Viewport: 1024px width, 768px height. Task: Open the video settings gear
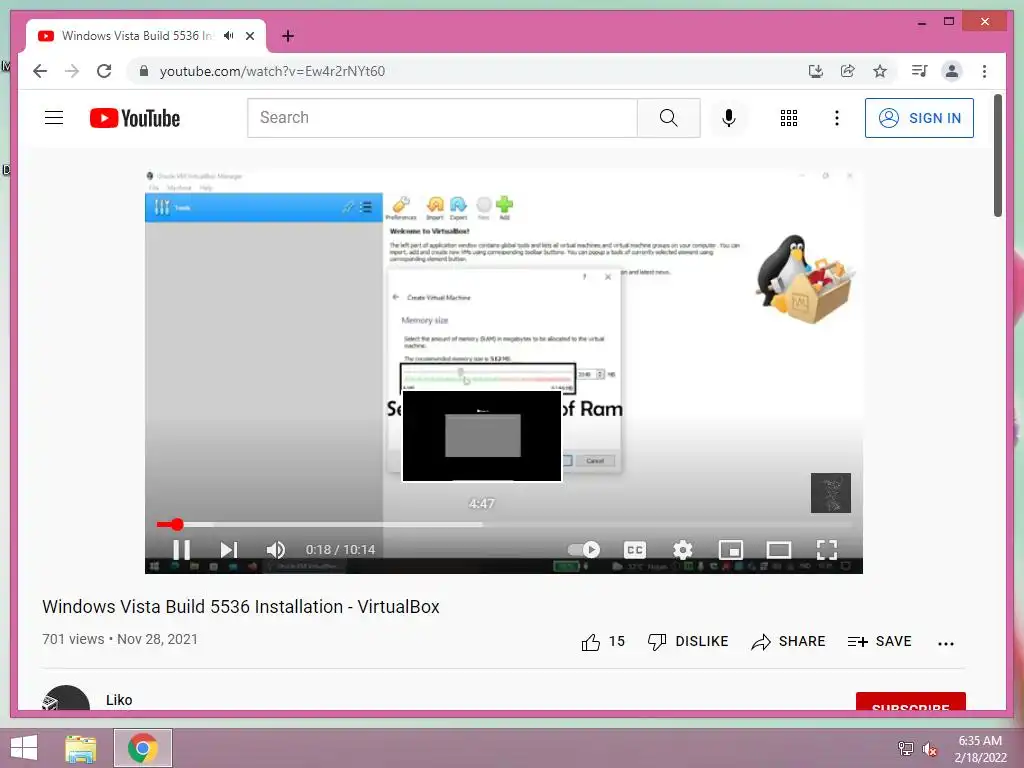(x=683, y=550)
